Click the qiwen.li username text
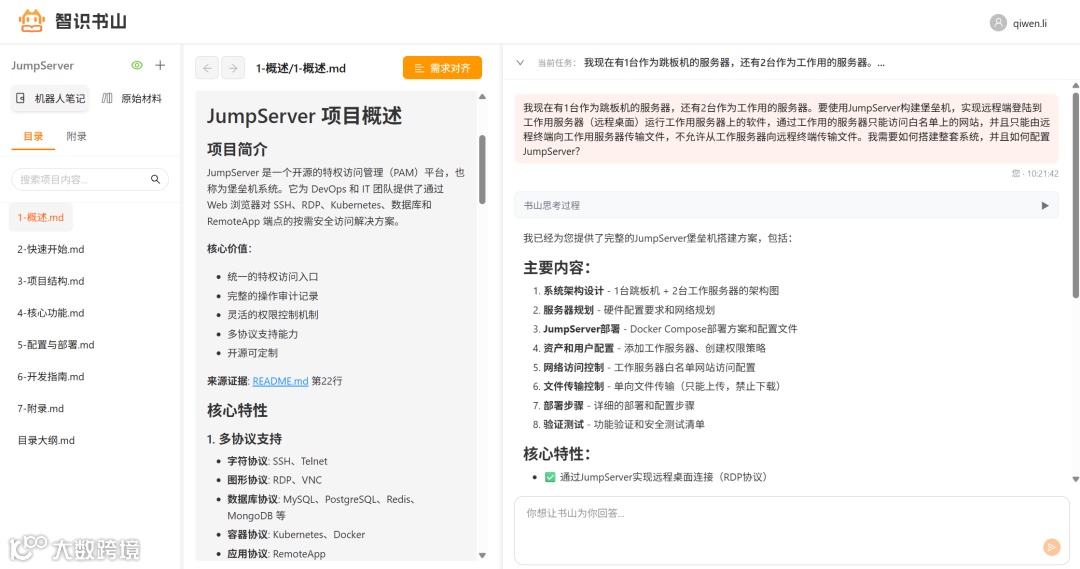This screenshot has height=569, width=1080. coord(1030,23)
